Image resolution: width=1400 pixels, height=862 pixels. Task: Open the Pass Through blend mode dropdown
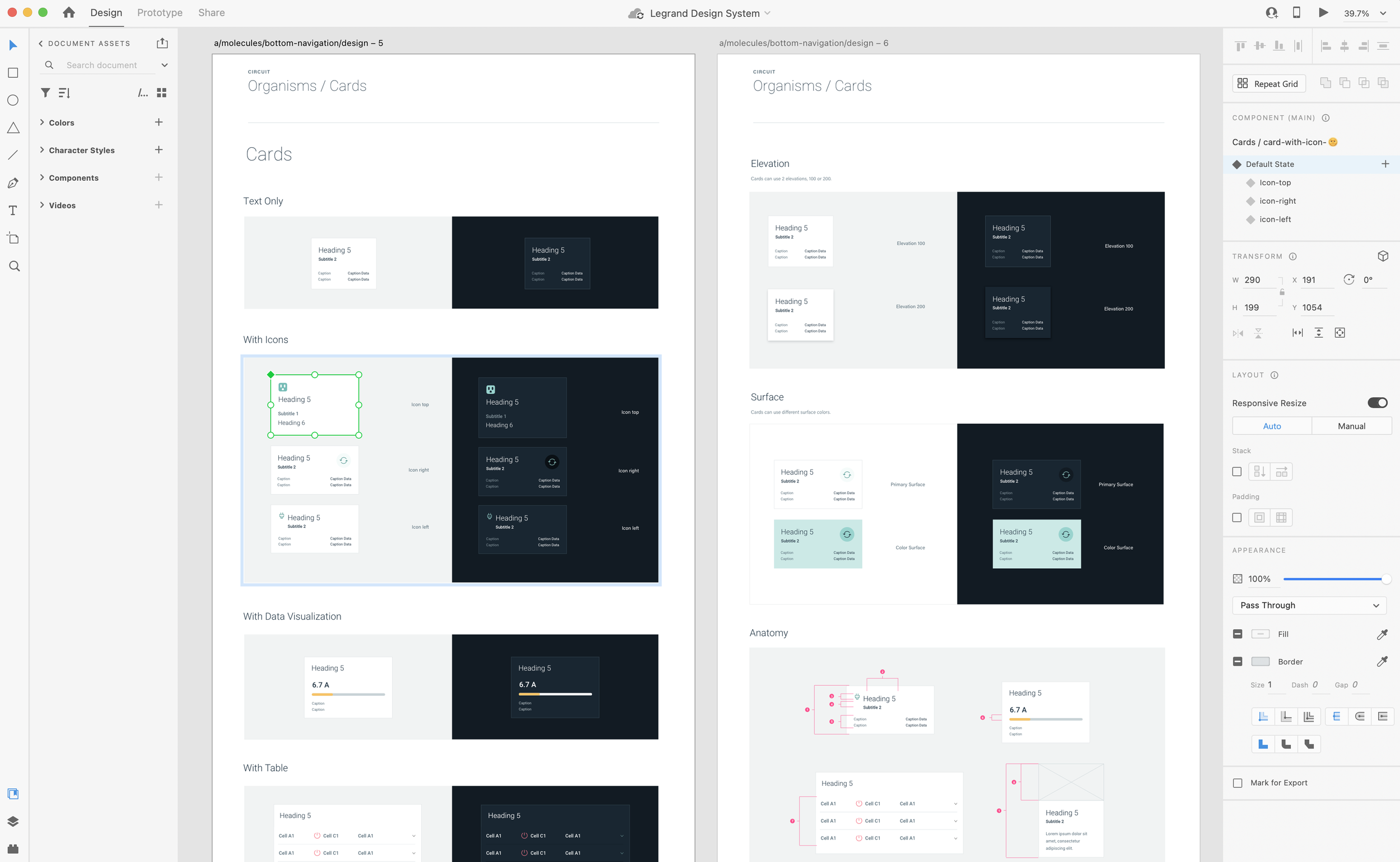pyautogui.click(x=1309, y=605)
